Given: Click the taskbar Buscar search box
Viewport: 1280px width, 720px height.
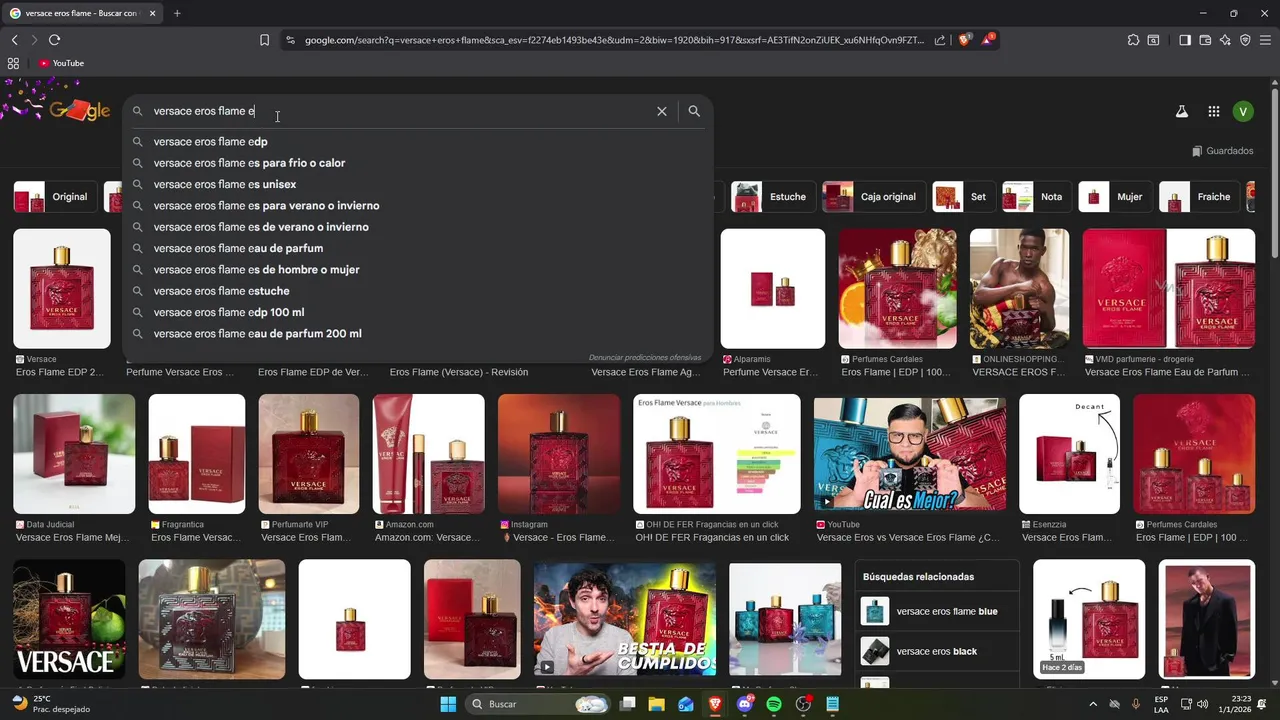Looking at the screenshot, I should [538, 704].
